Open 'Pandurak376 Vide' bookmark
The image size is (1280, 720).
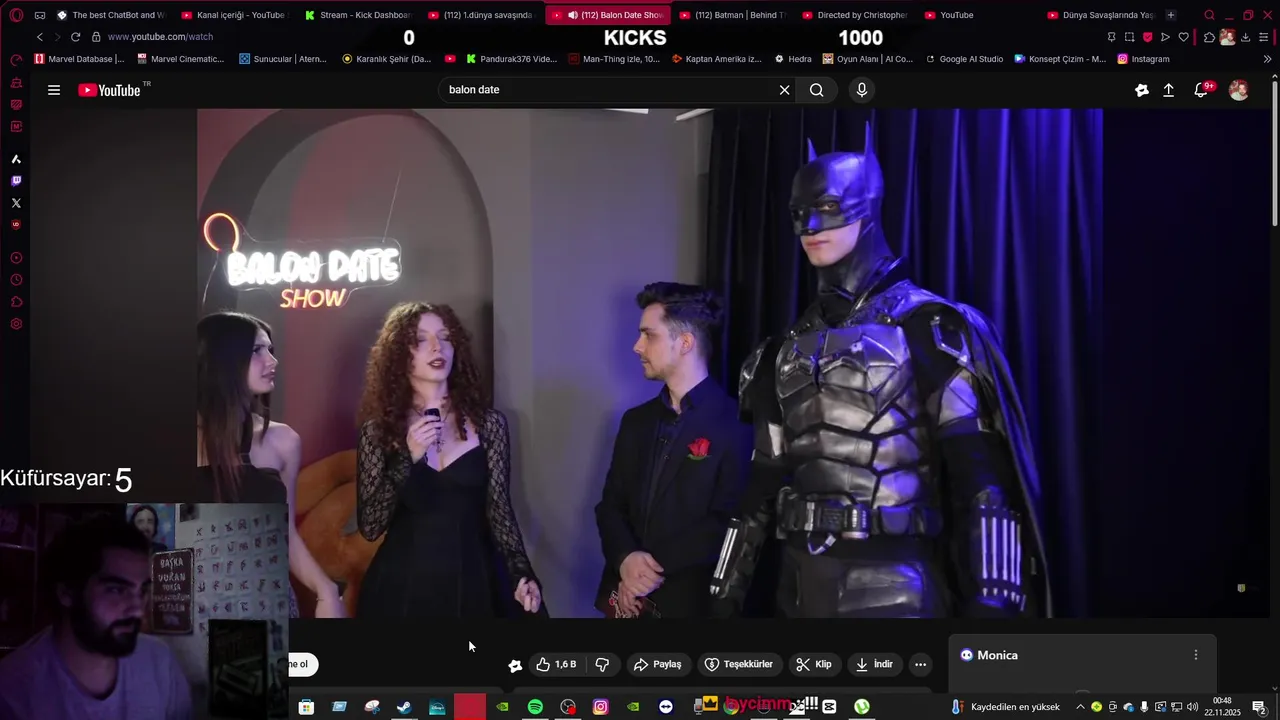(x=511, y=59)
